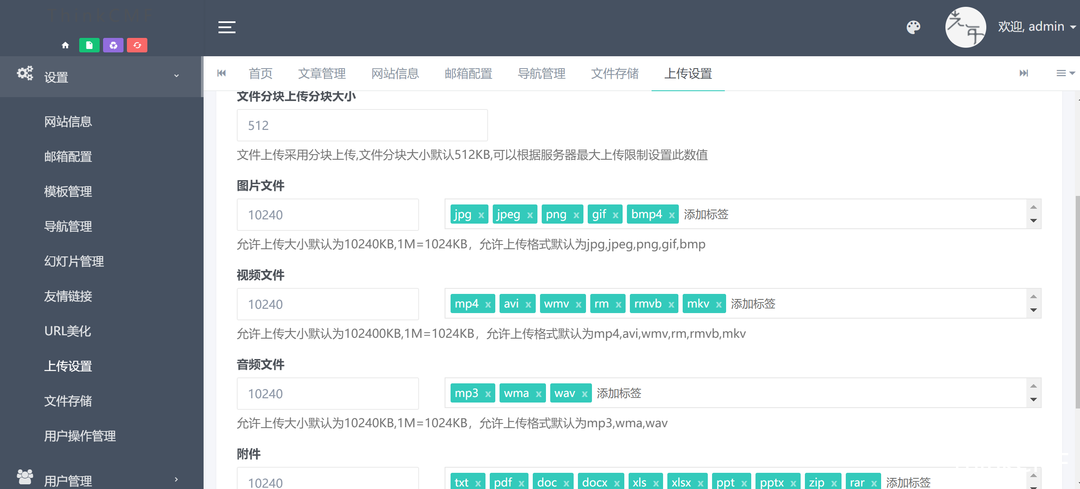This screenshot has height=489, width=1080.
Task: Click video tag box scroll-down arrow
Action: pyautogui.click(x=1033, y=311)
